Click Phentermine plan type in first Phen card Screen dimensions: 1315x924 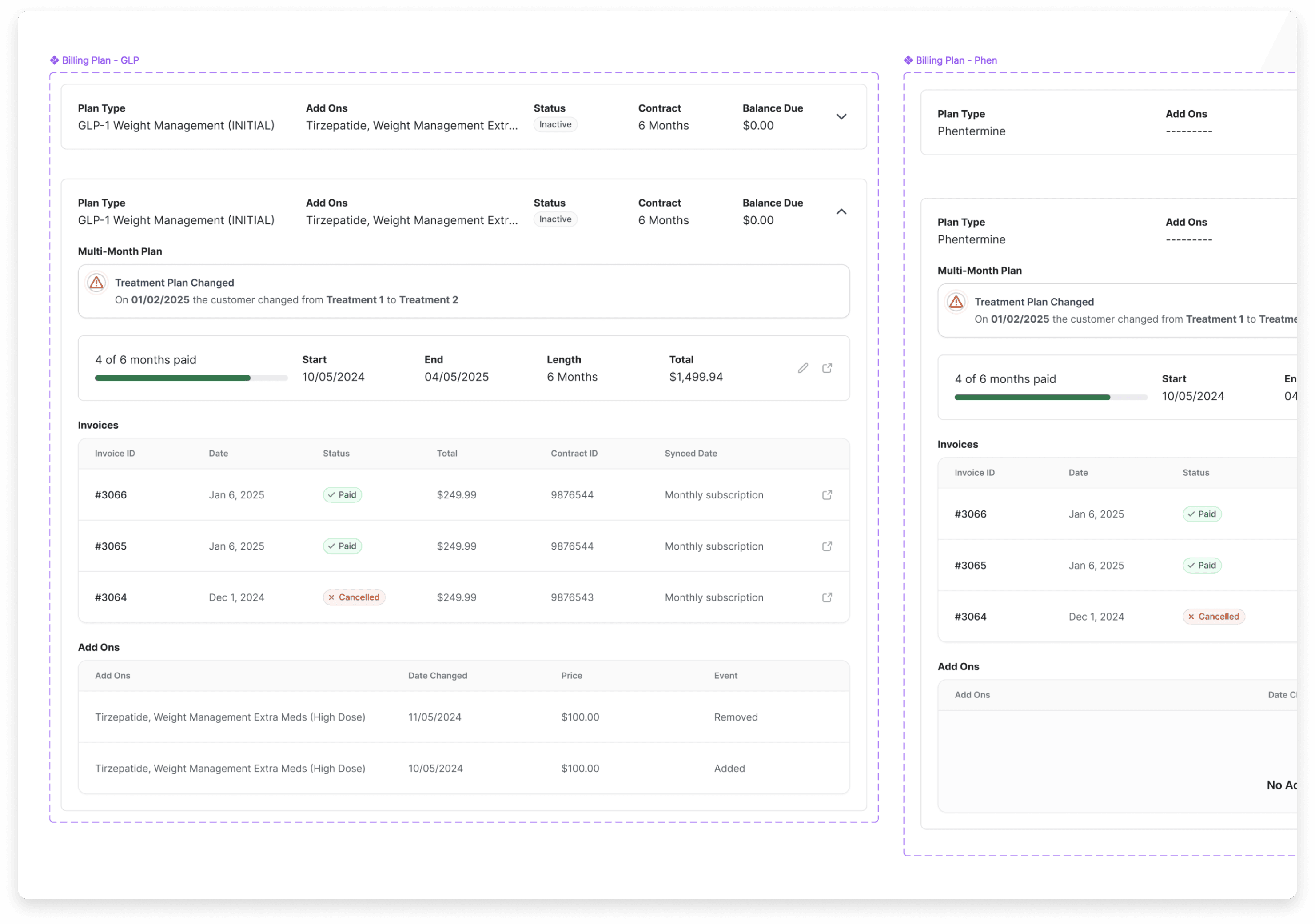[x=971, y=131]
